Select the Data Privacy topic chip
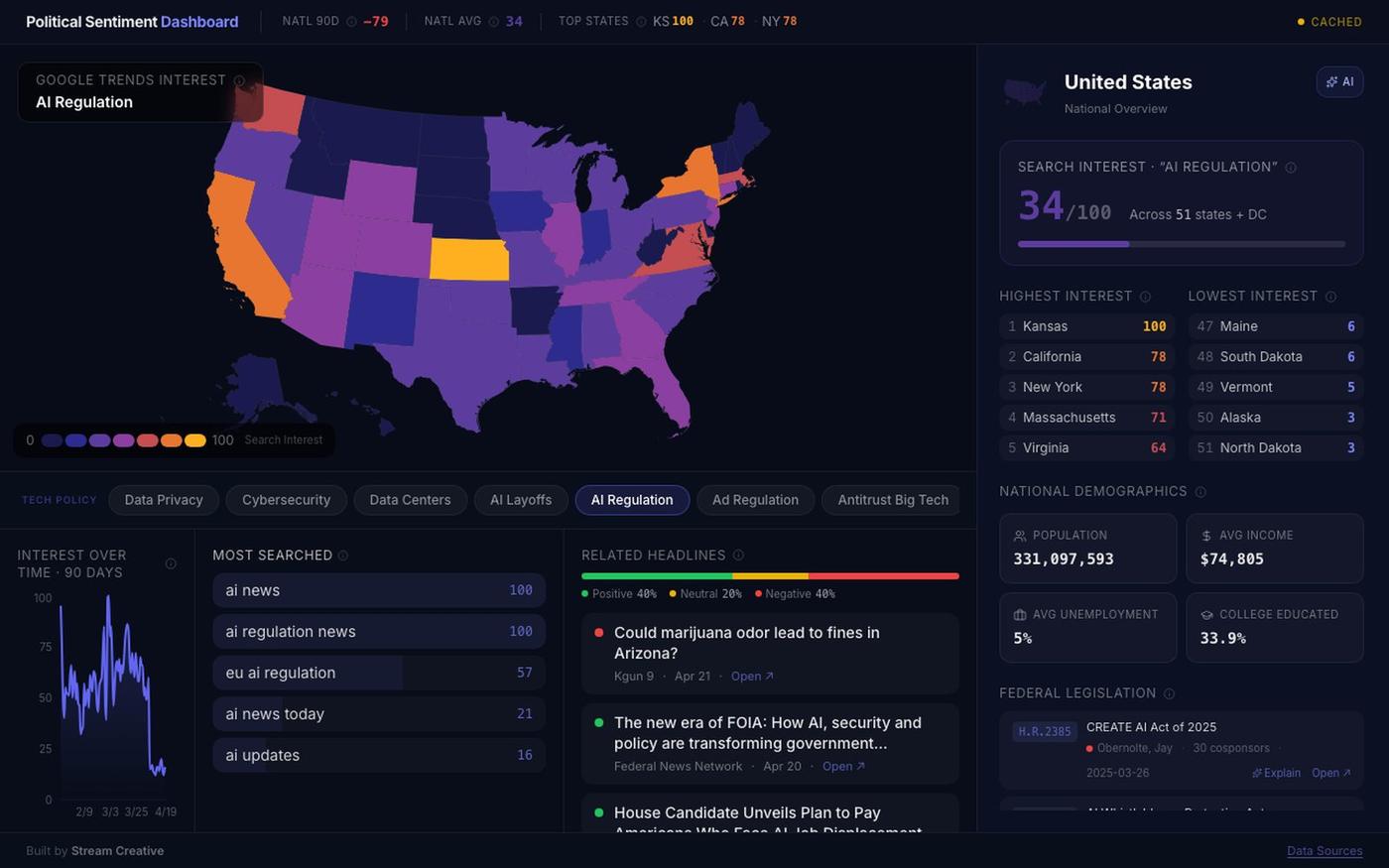1389x868 pixels. point(164,500)
